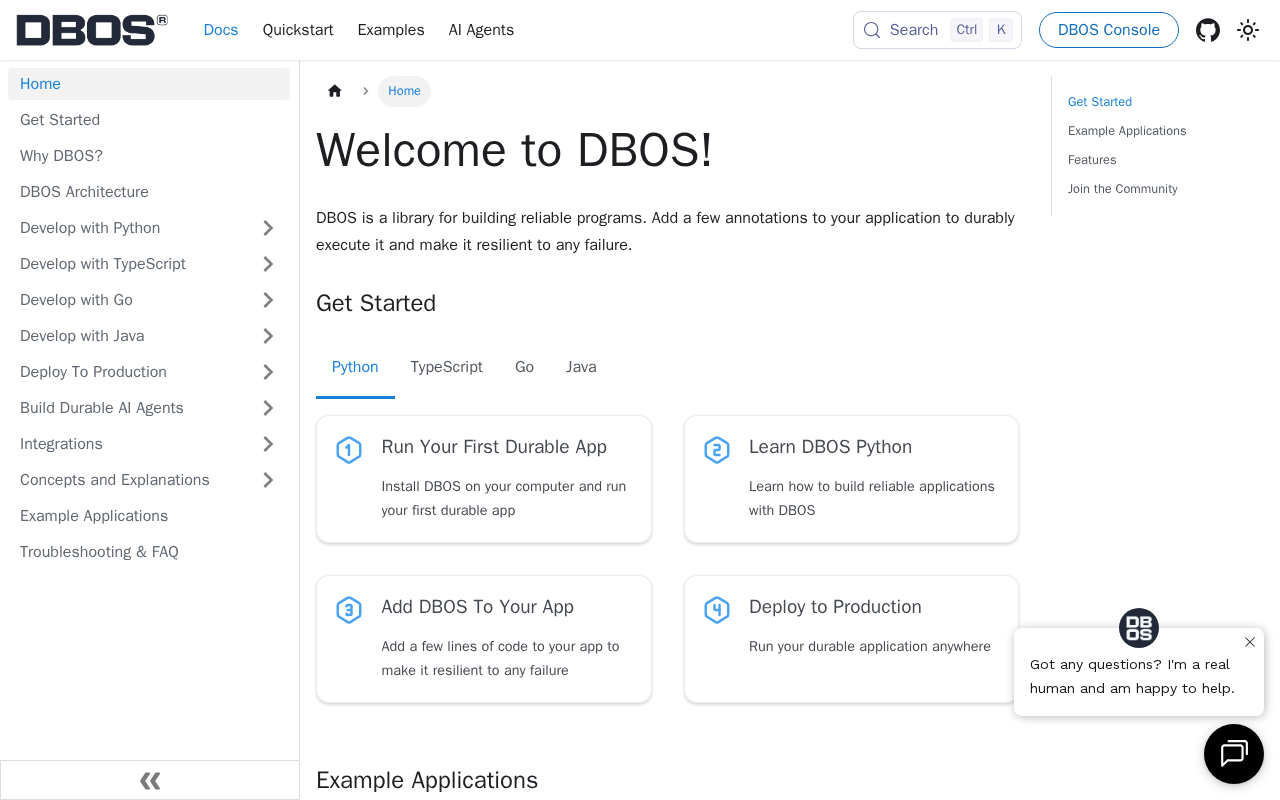This screenshot has width=1280, height=800.
Task: Open the chat widget bubble
Action: pos(1234,754)
